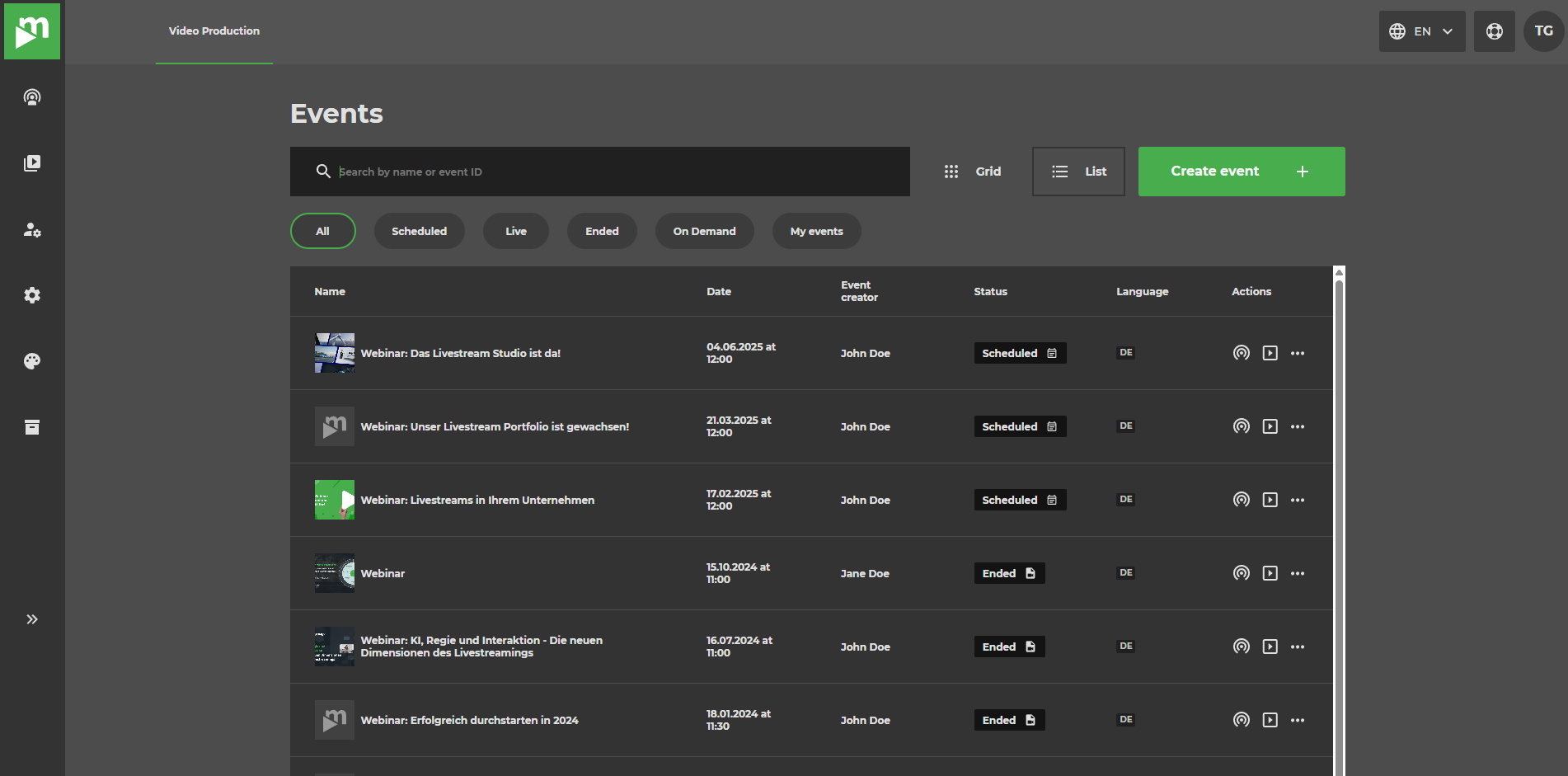The image size is (1568, 776).
Task: Click the Create event button
Action: tap(1242, 172)
